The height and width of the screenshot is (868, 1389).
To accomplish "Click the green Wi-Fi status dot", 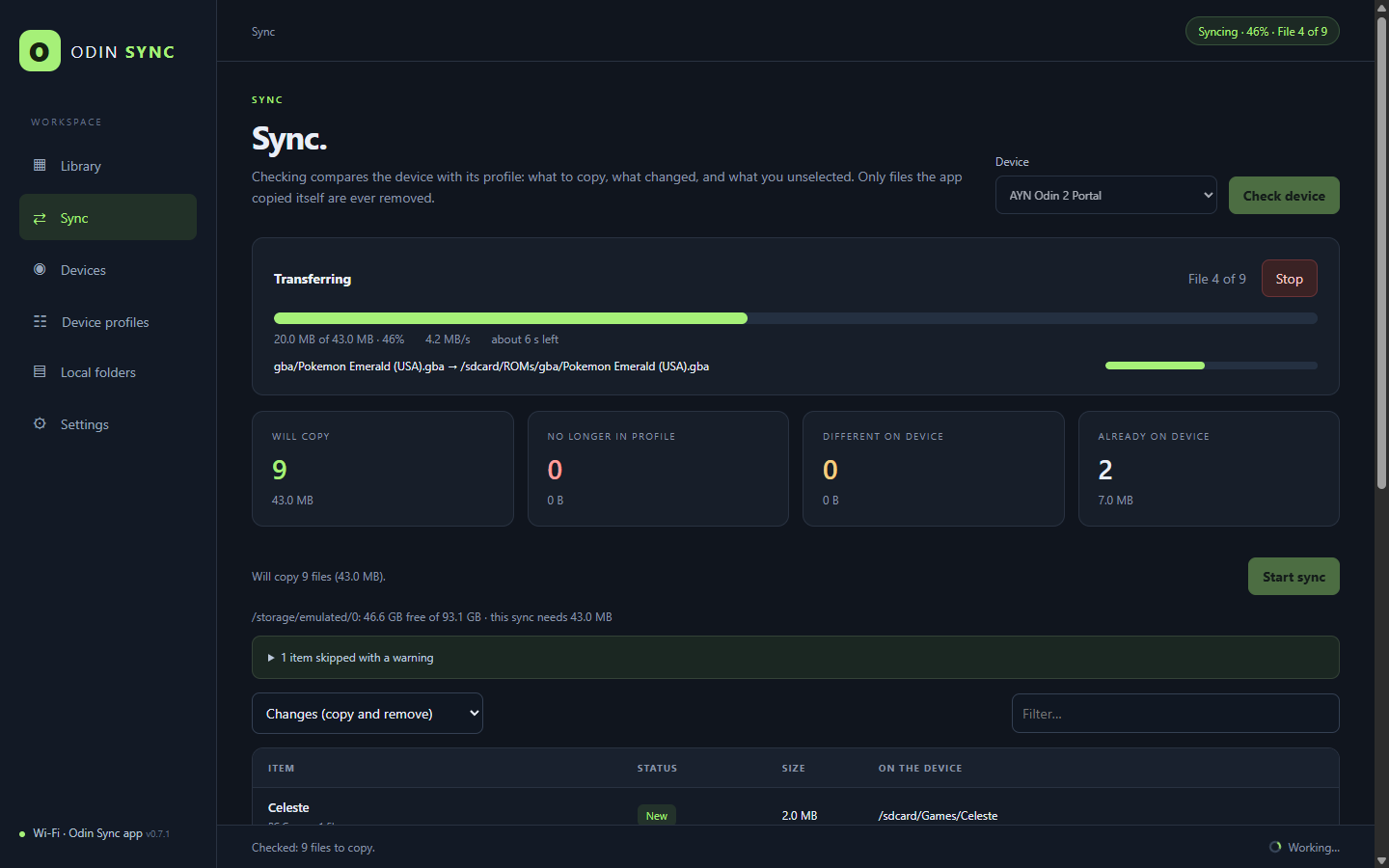I will 22,834.
